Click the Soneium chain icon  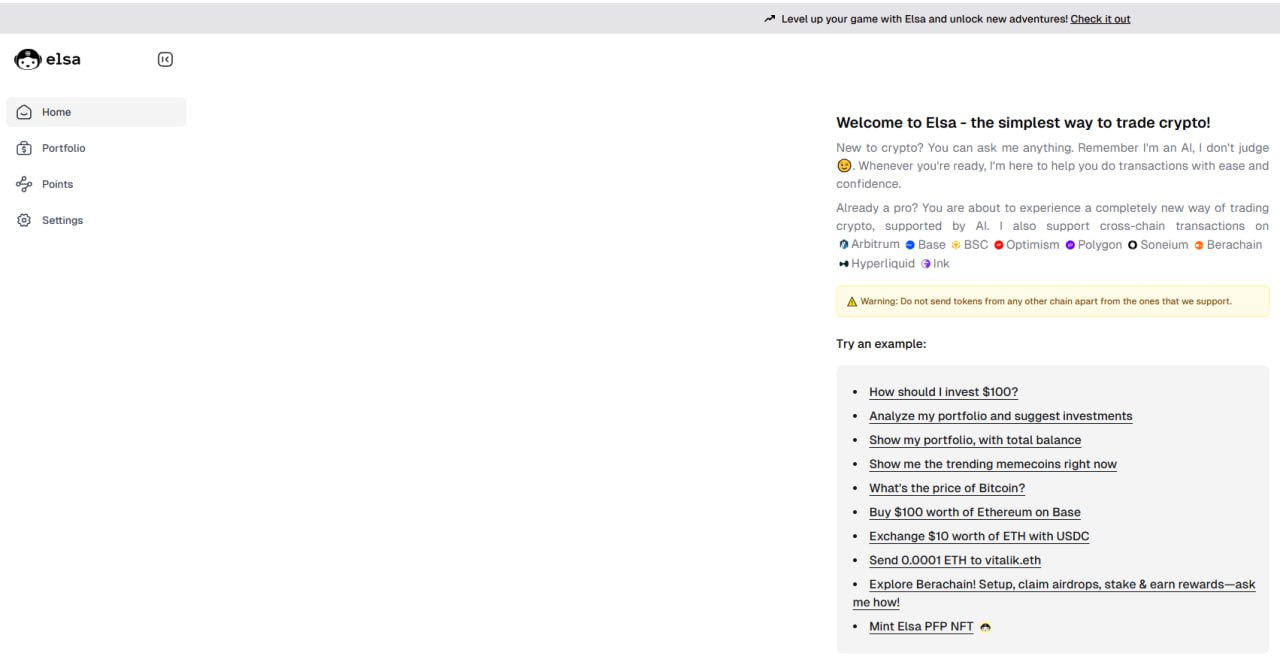[1132, 245]
